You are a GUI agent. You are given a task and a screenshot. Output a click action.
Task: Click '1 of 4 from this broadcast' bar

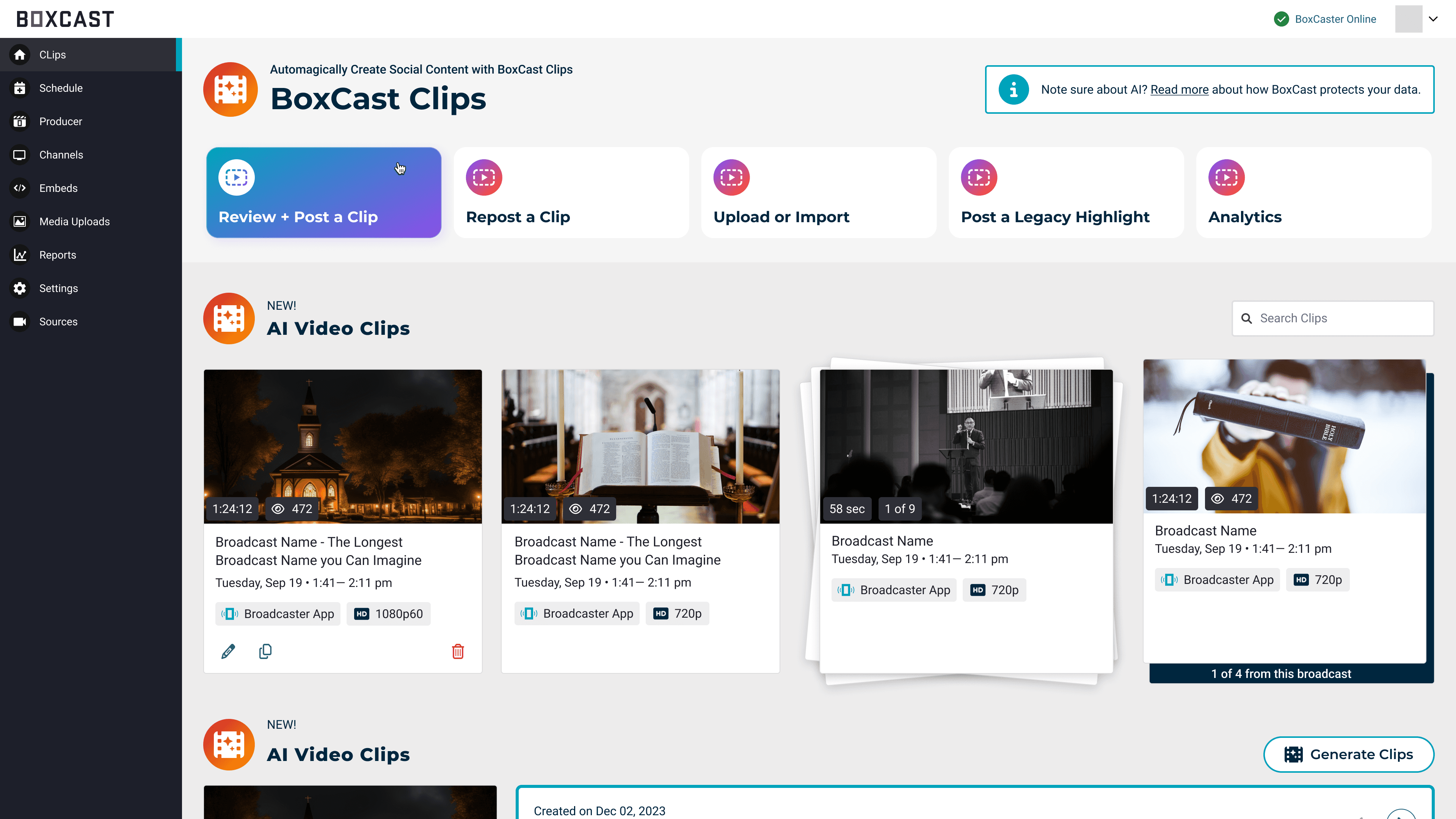click(1281, 674)
